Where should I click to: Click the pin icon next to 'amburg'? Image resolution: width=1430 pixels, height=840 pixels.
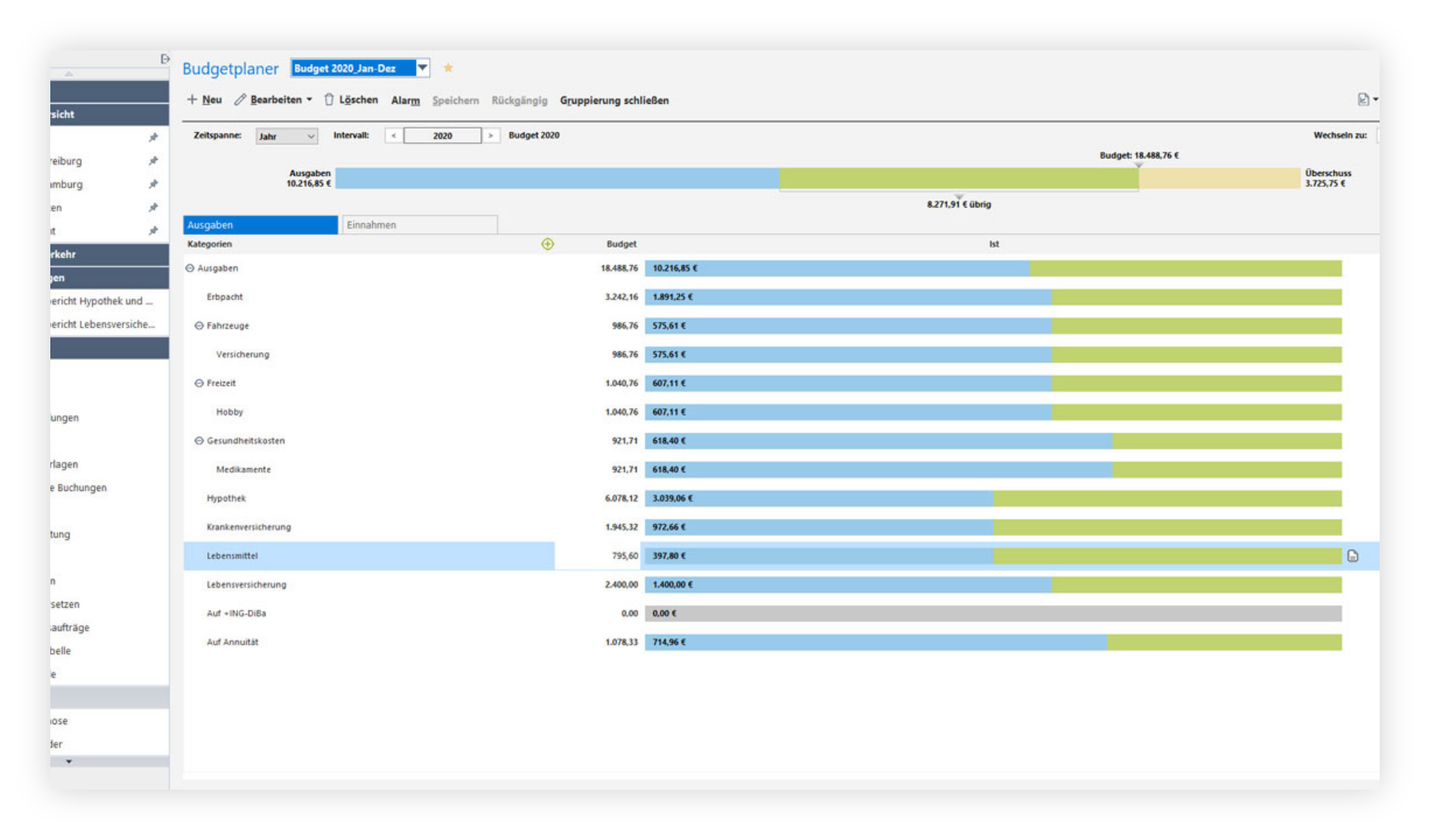153,184
